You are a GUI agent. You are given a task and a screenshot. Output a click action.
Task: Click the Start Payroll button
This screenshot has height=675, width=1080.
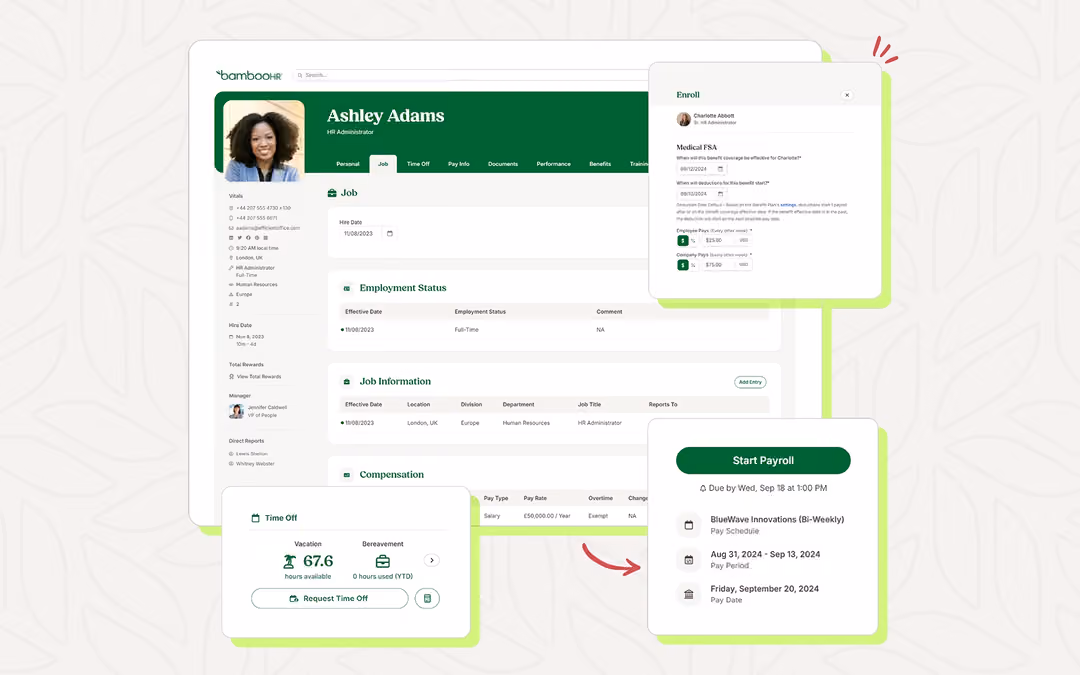click(763, 461)
